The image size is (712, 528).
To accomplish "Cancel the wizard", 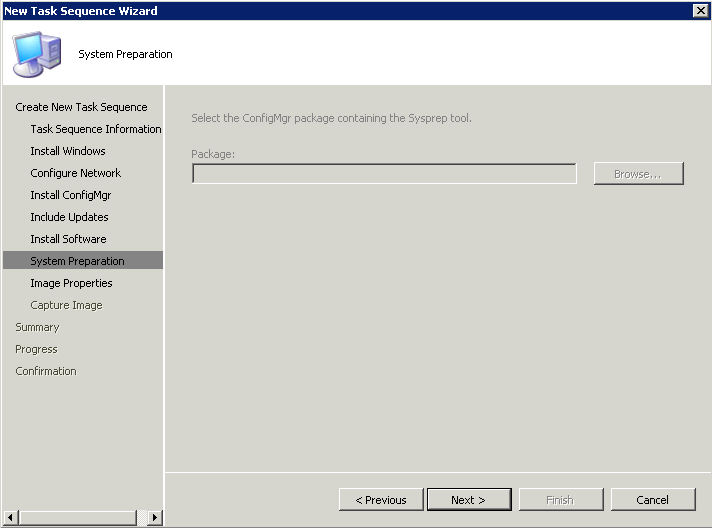I will (653, 500).
